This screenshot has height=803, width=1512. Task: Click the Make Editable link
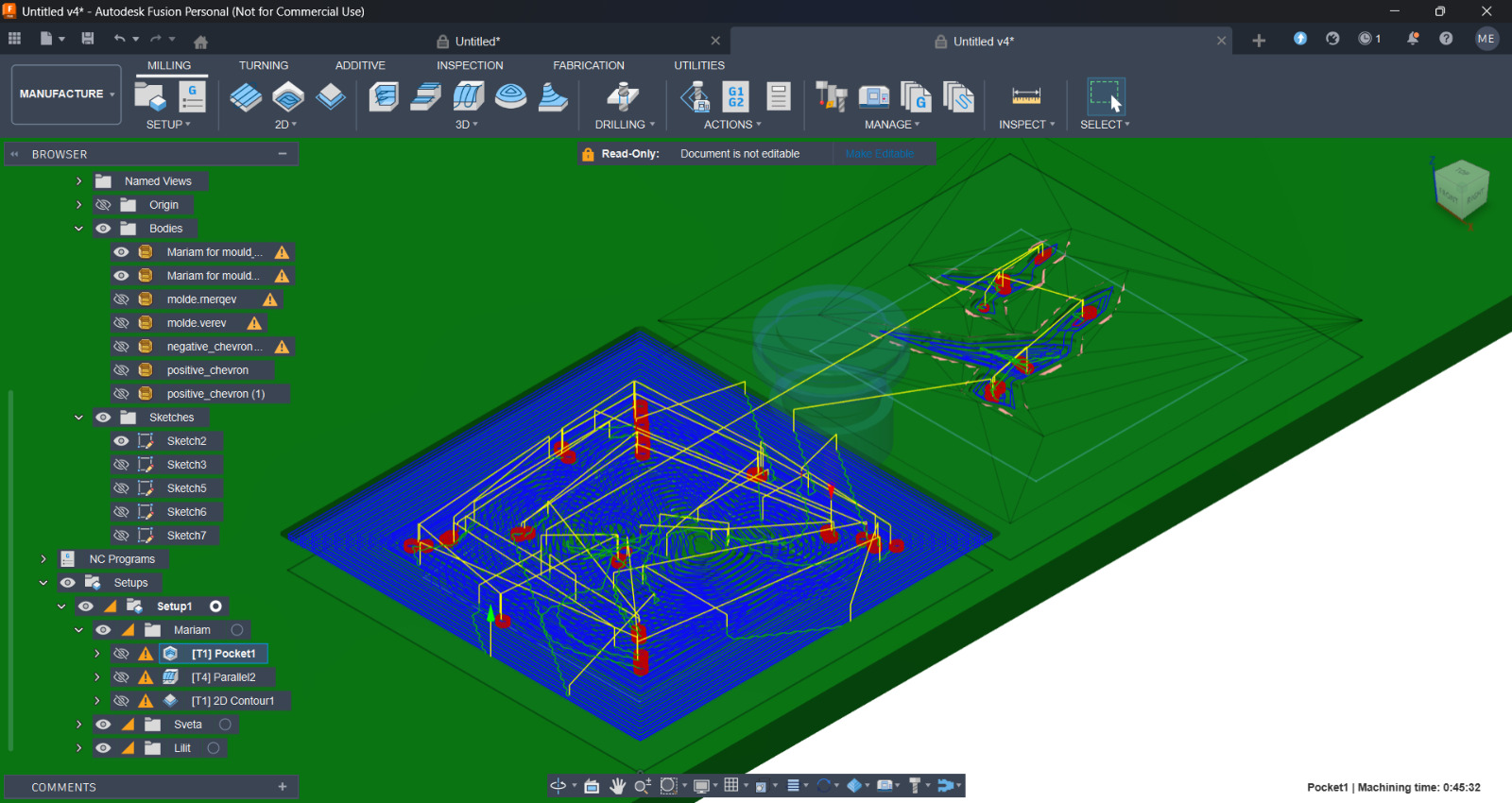click(879, 154)
